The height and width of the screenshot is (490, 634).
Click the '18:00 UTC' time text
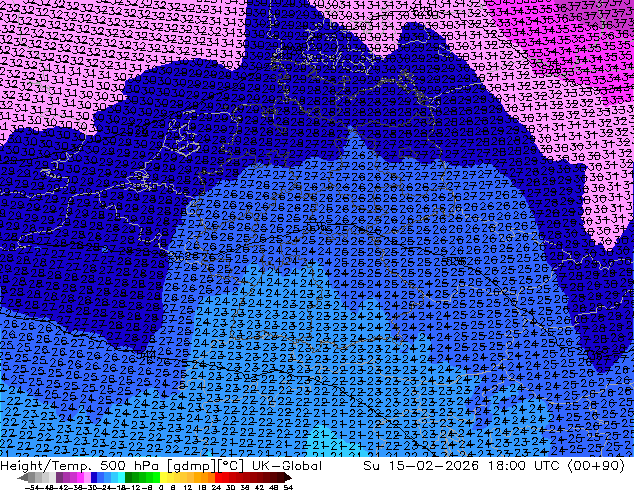(526, 466)
